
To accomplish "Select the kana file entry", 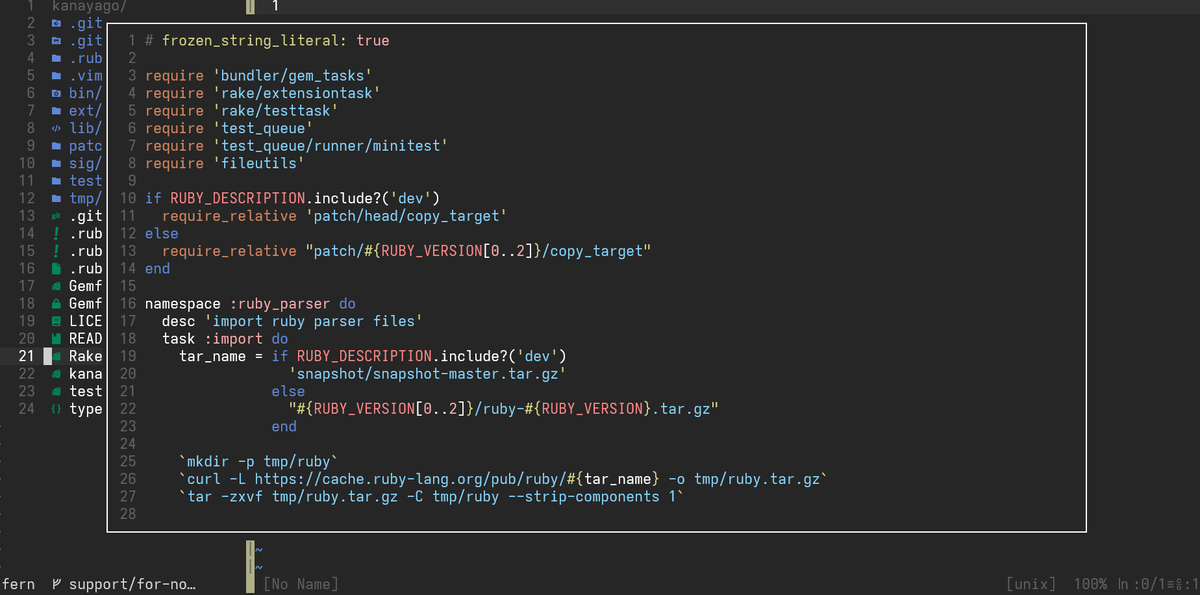I will tap(86, 373).
